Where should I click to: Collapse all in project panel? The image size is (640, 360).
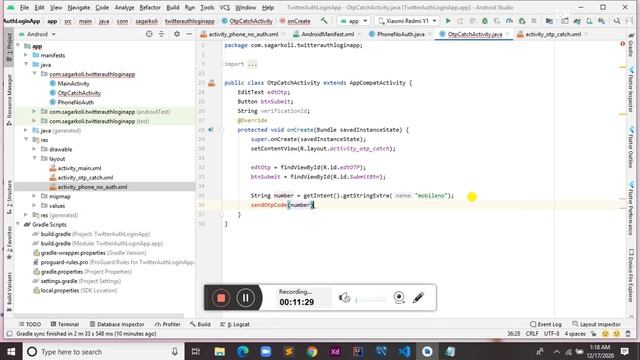pos(162,34)
